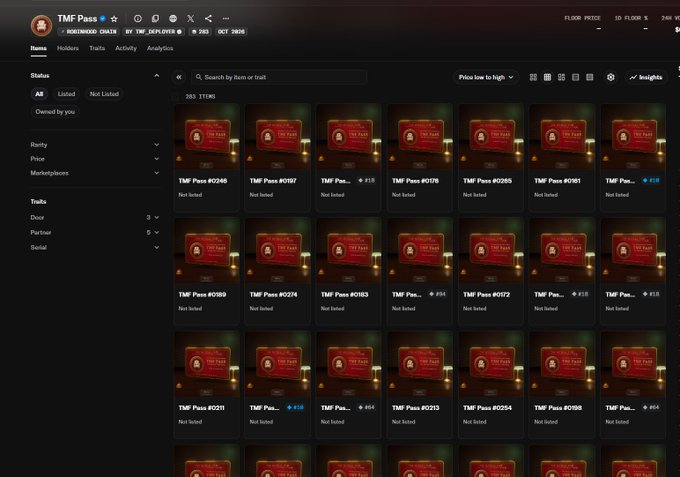Click the TMF Pass #0211 title

coord(202,408)
